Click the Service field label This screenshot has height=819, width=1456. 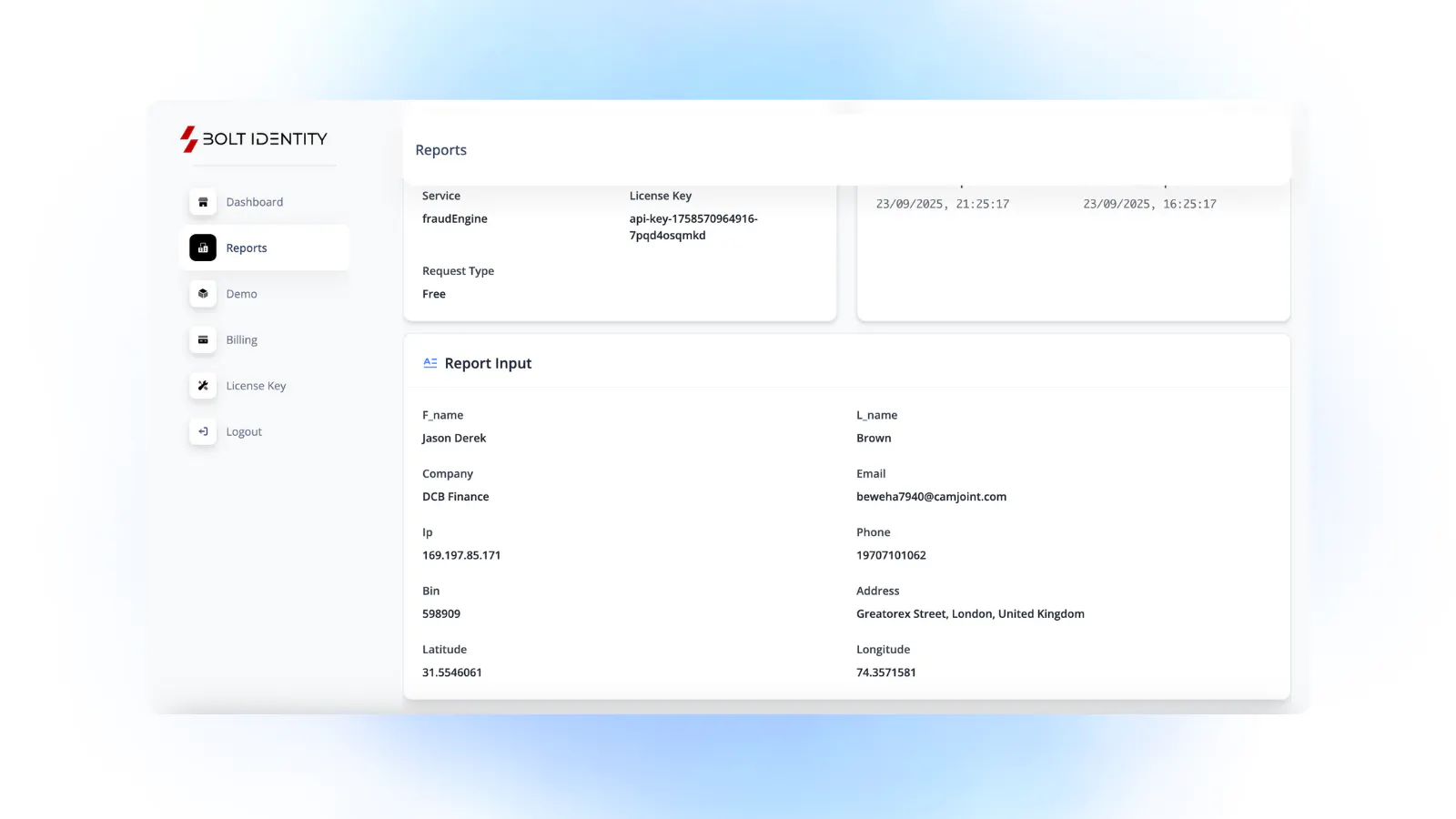click(x=441, y=196)
